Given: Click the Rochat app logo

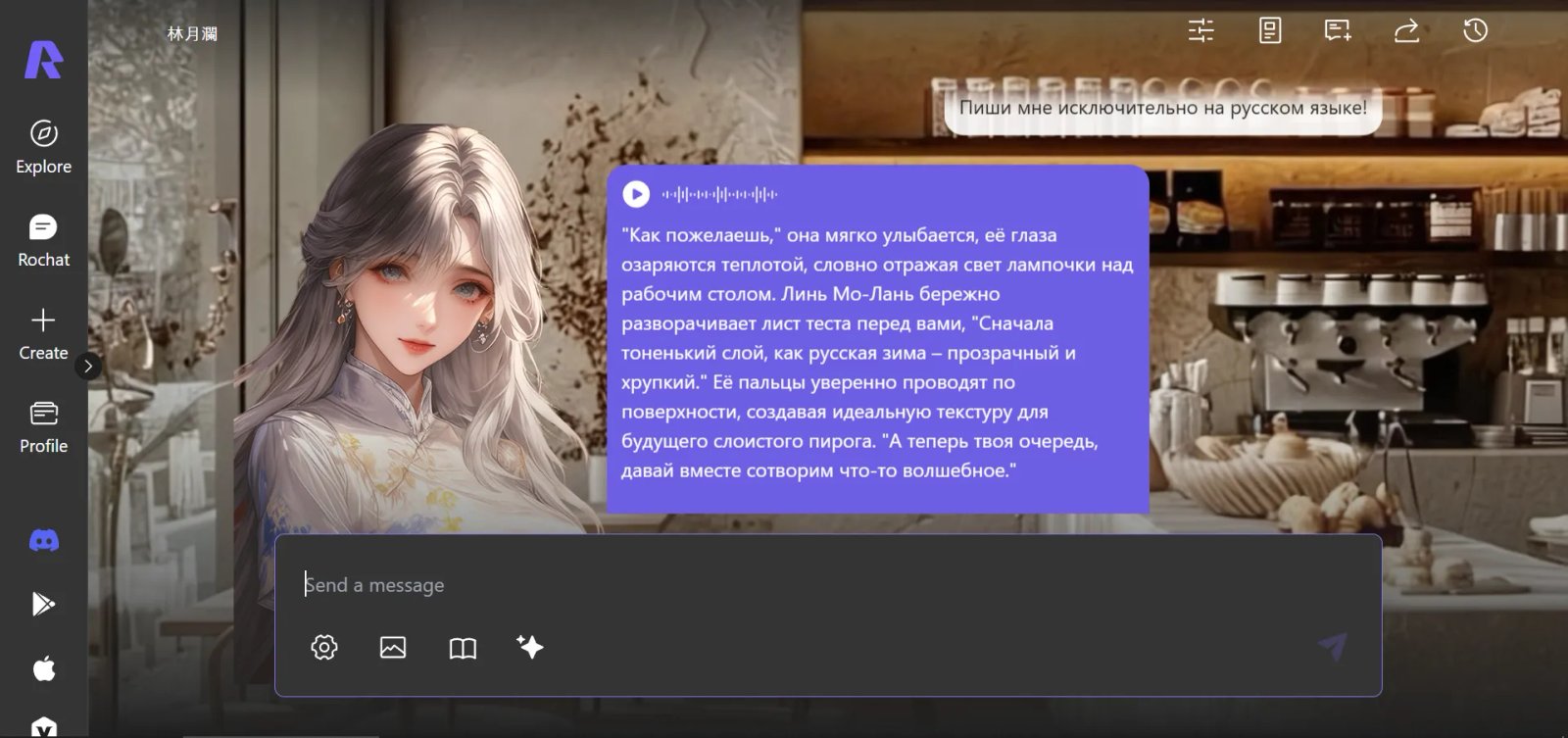Looking at the screenshot, I should coord(43,60).
